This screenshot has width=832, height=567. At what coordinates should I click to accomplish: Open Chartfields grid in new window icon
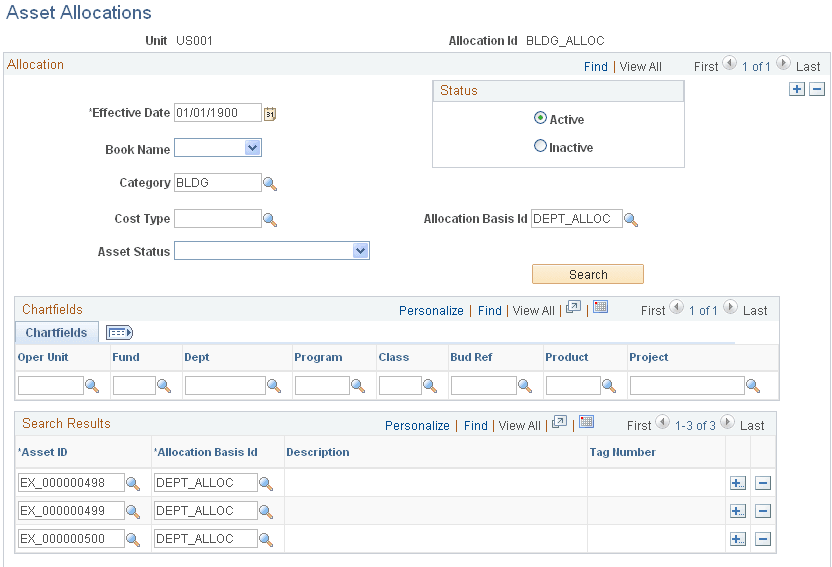(x=573, y=307)
